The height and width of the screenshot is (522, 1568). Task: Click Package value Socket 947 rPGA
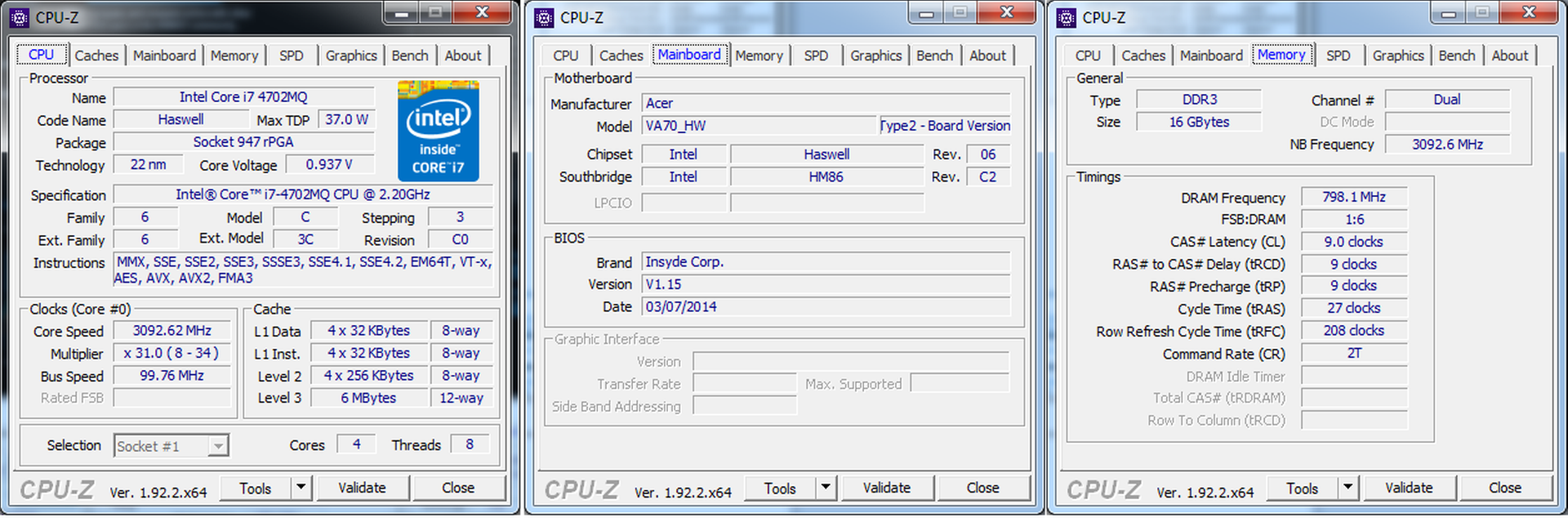point(243,142)
